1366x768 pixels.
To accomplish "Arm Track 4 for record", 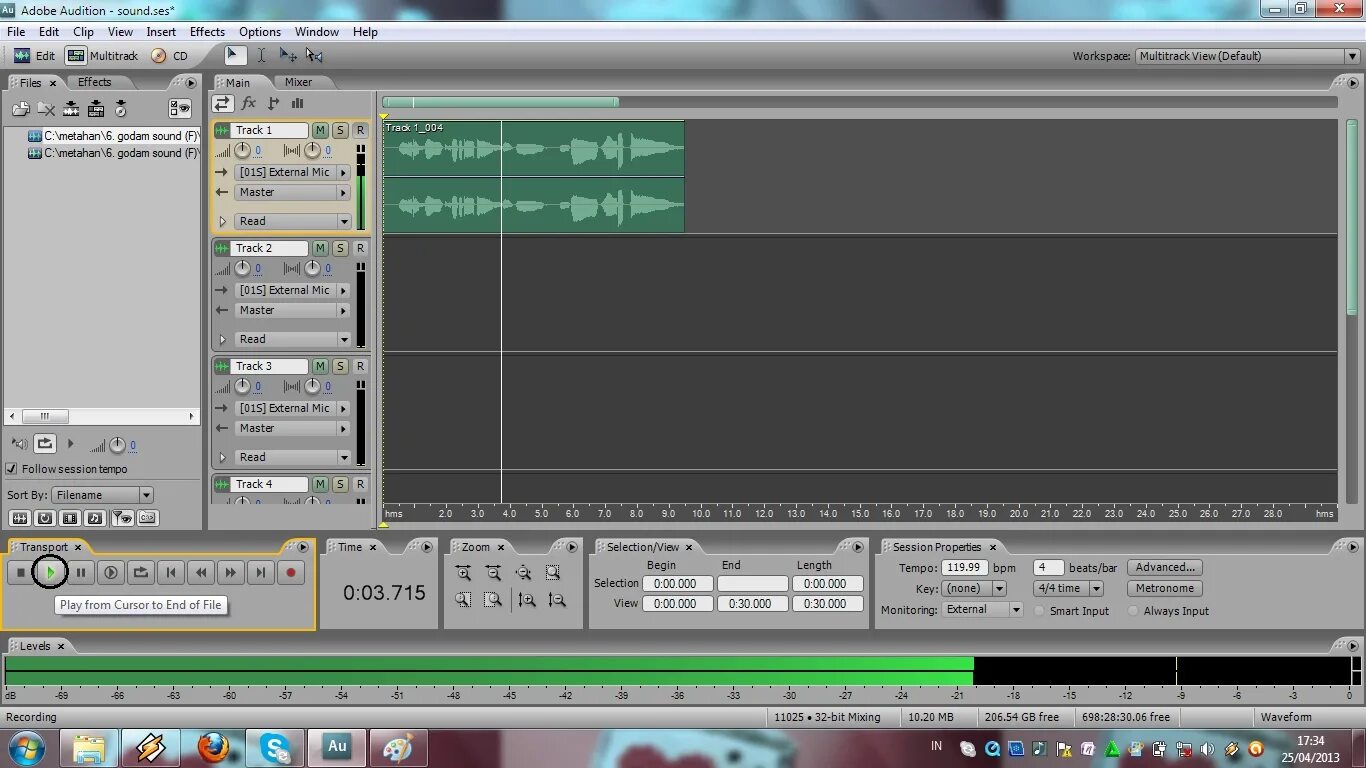I will coord(360,484).
